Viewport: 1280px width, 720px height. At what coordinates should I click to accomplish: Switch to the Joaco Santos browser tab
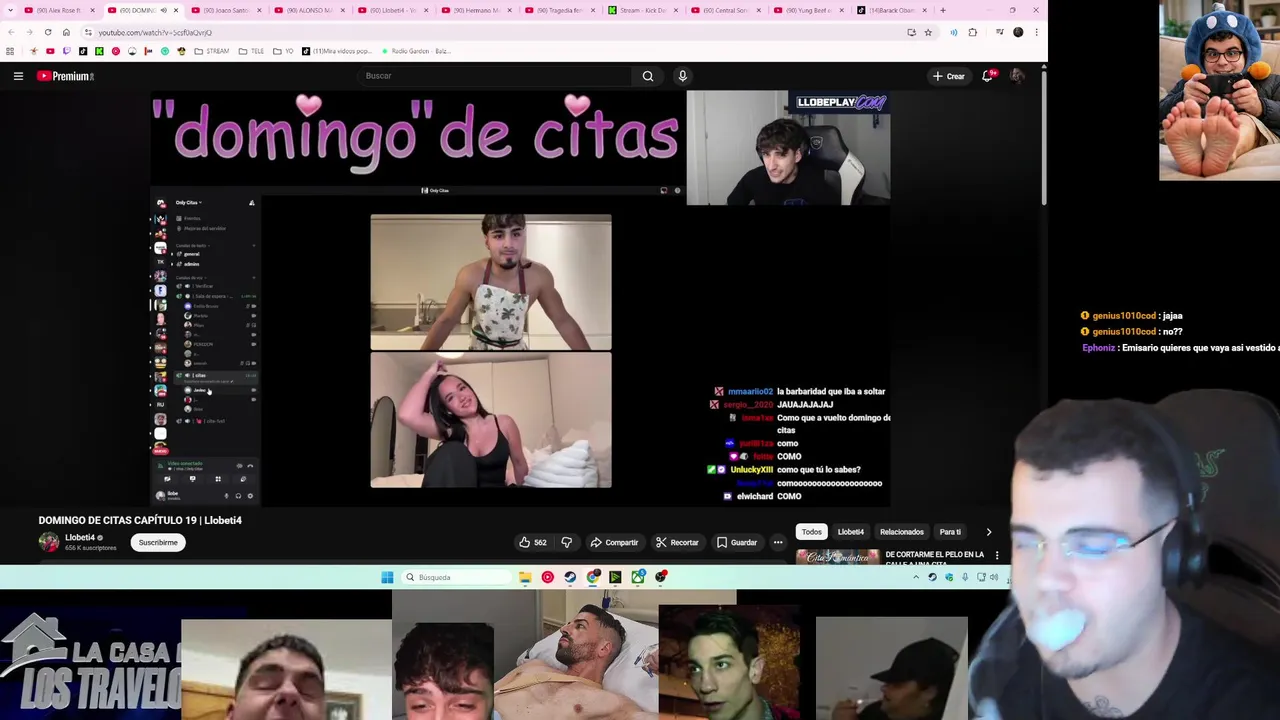coord(226,10)
